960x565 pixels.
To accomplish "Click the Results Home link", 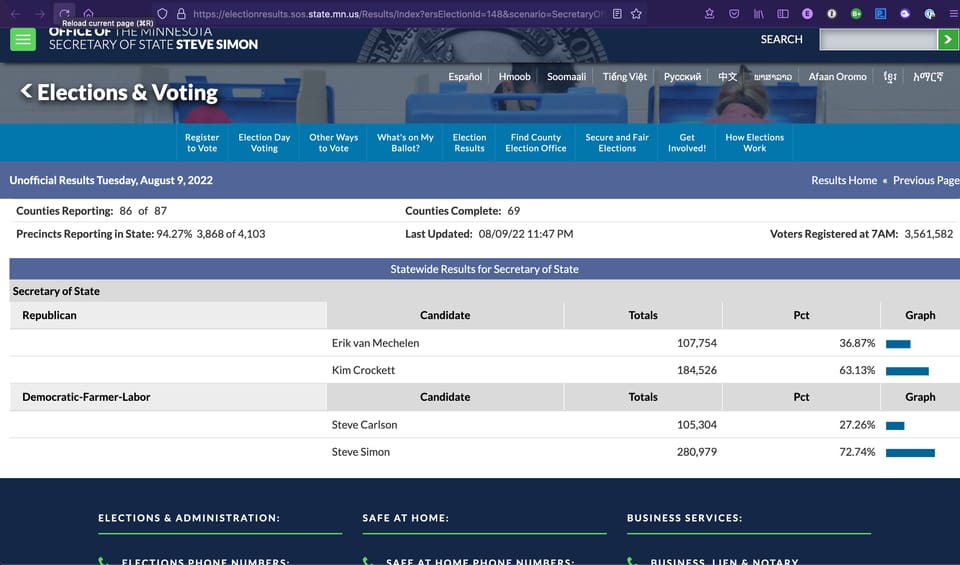I will 844,180.
